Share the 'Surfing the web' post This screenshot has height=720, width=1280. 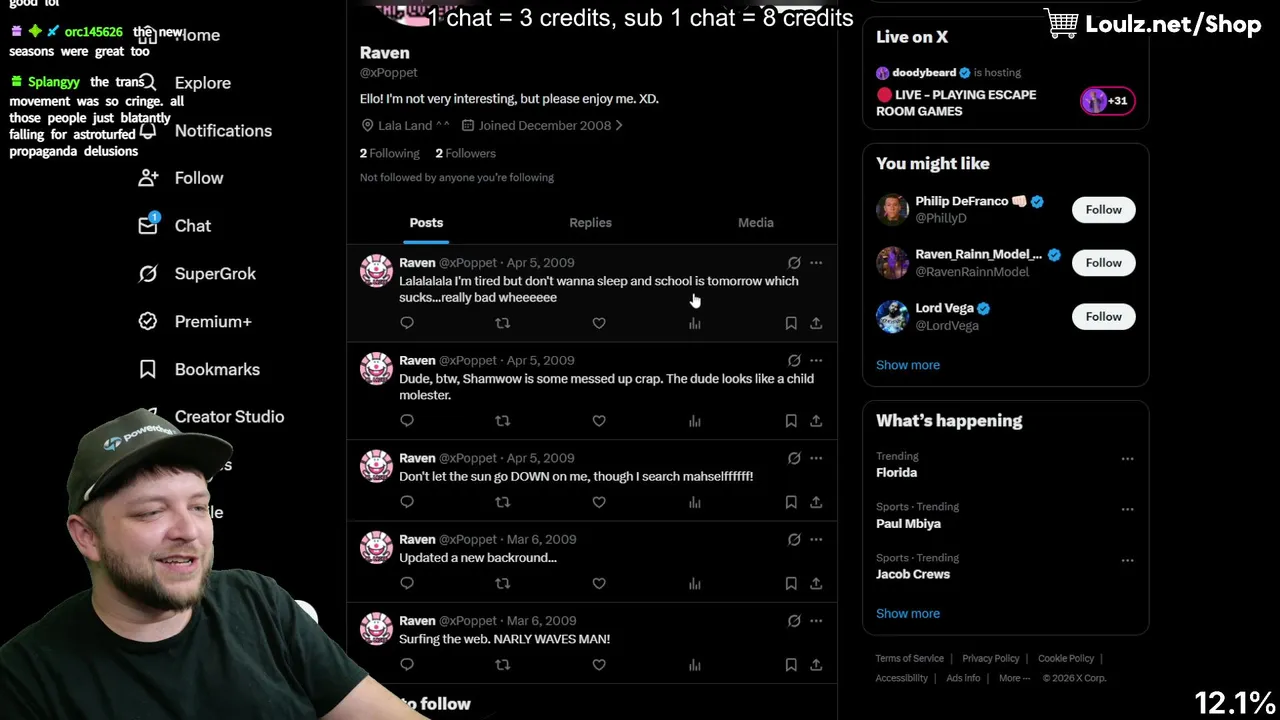(816, 664)
